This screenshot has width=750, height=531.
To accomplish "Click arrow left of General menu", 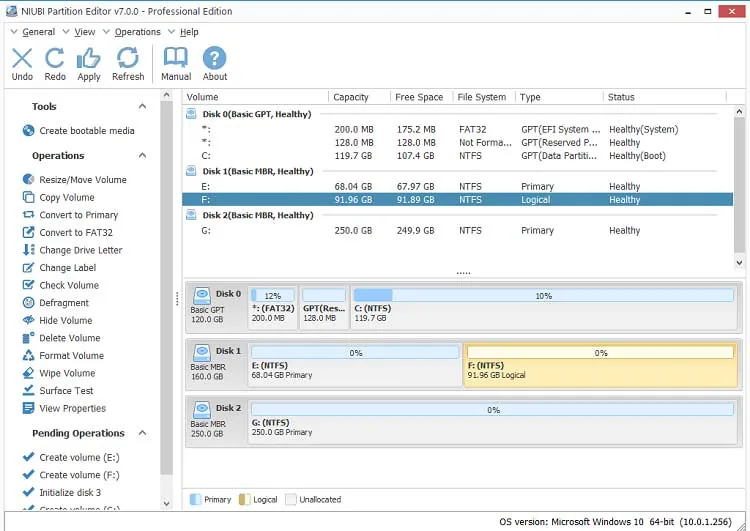I will [x=14, y=32].
